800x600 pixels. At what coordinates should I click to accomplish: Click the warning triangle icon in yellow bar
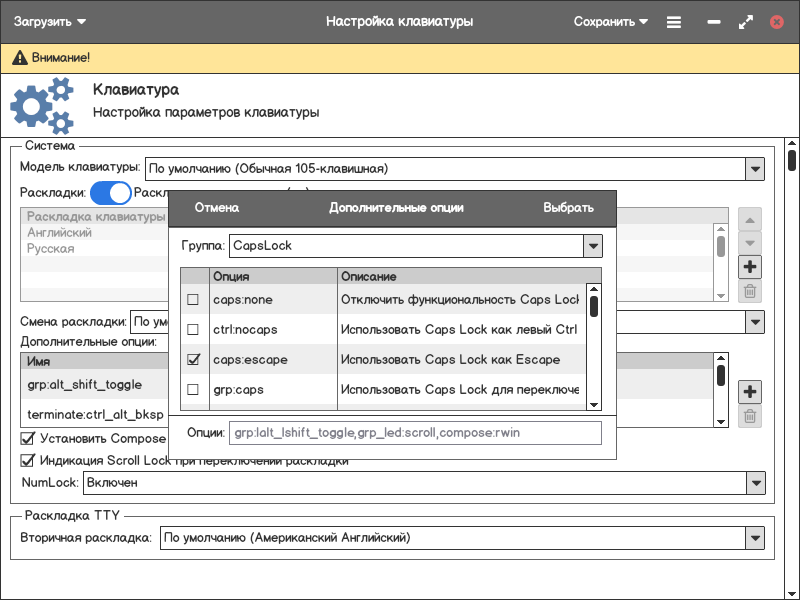point(19,59)
